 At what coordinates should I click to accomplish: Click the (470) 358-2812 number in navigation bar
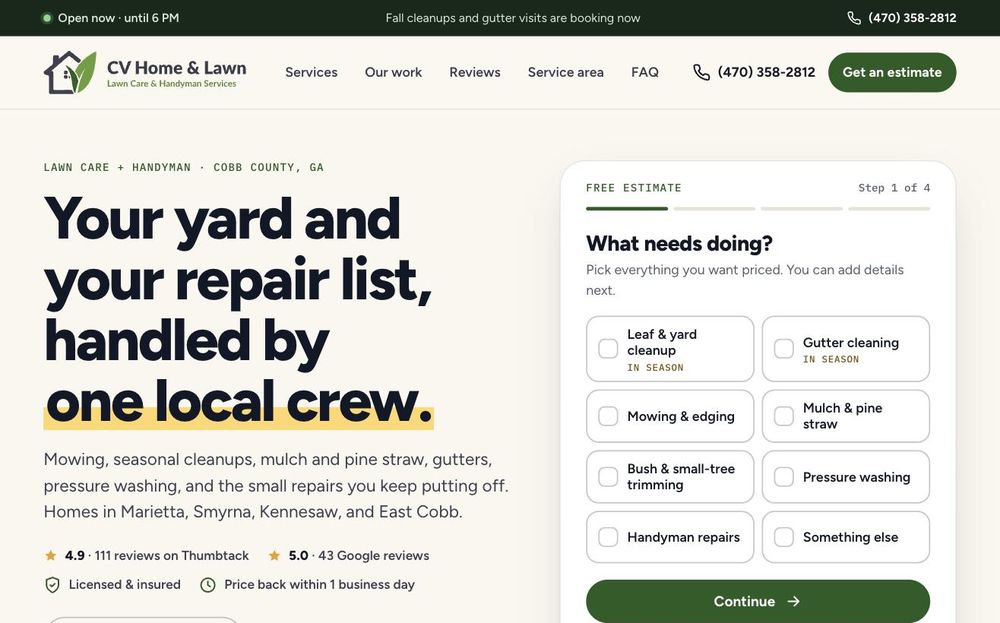tap(767, 72)
